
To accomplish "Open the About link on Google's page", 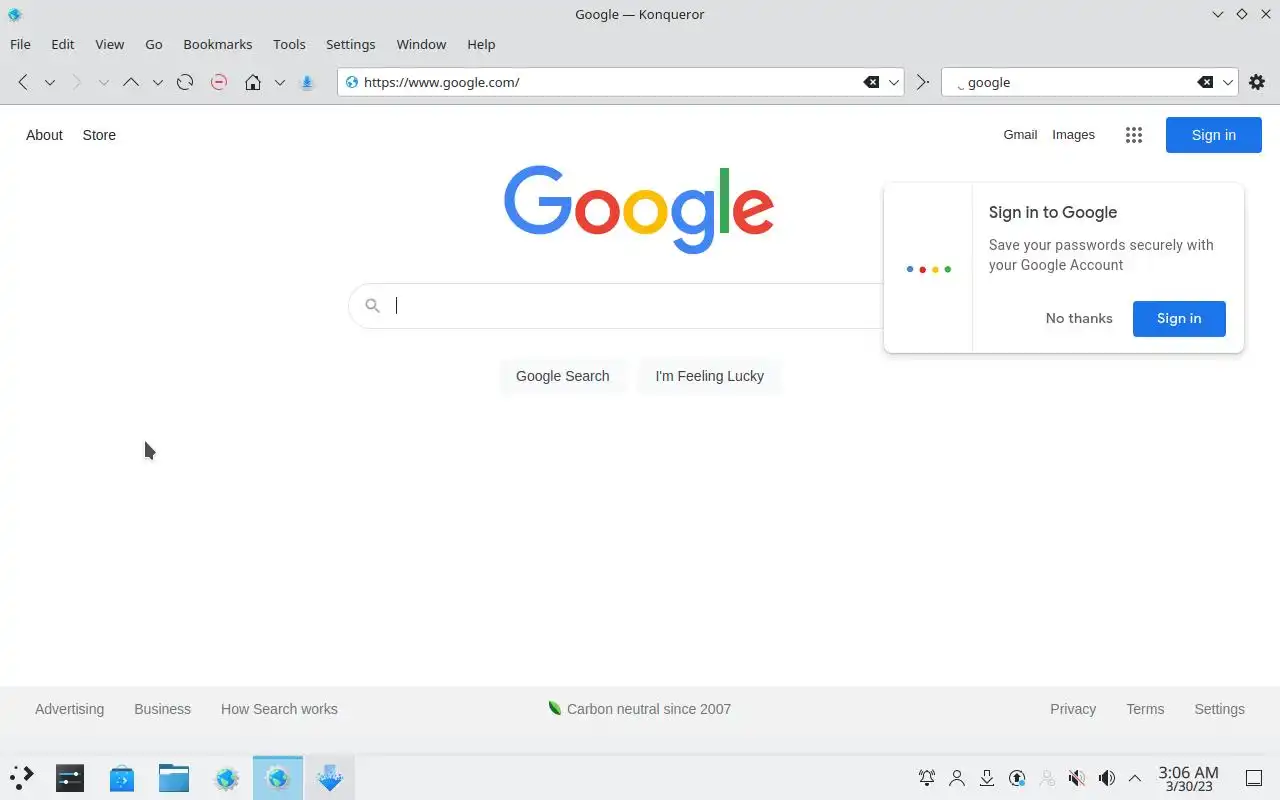I will (x=44, y=135).
